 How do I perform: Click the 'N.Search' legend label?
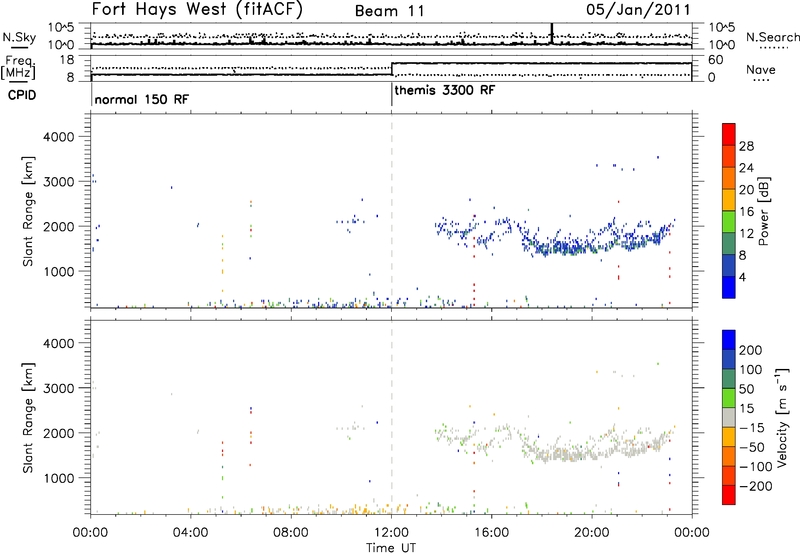pos(772,37)
